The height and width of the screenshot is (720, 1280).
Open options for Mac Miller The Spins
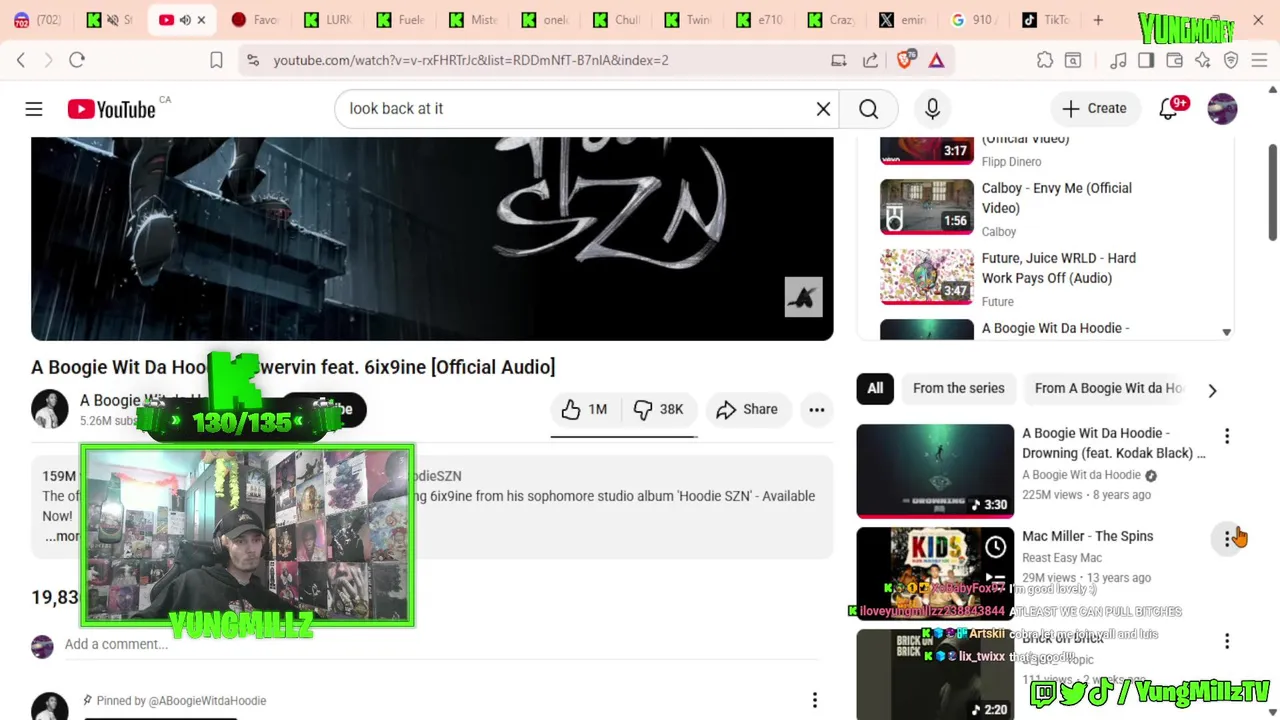(1227, 539)
